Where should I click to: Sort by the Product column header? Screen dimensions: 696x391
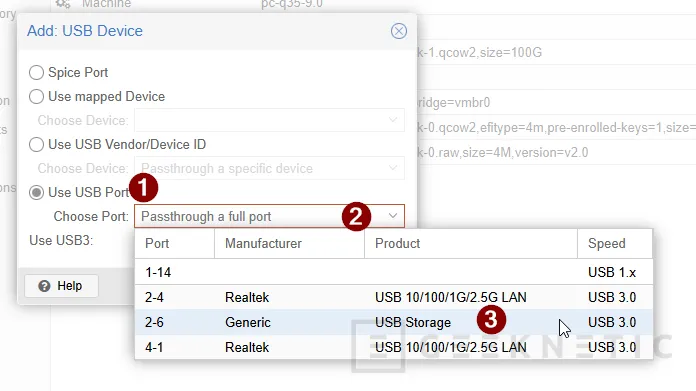(x=471, y=244)
